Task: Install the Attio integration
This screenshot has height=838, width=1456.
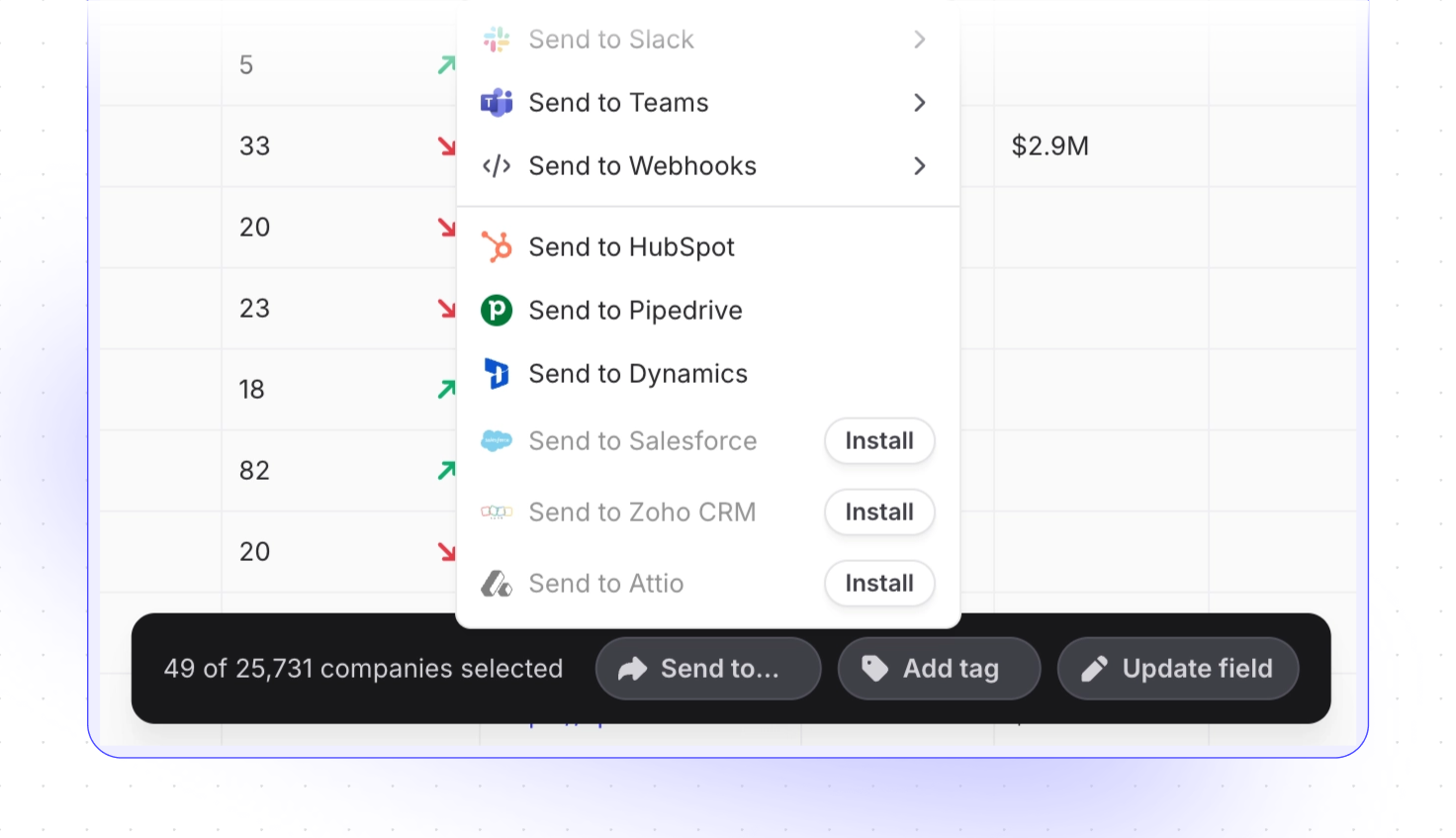Action: point(879,584)
